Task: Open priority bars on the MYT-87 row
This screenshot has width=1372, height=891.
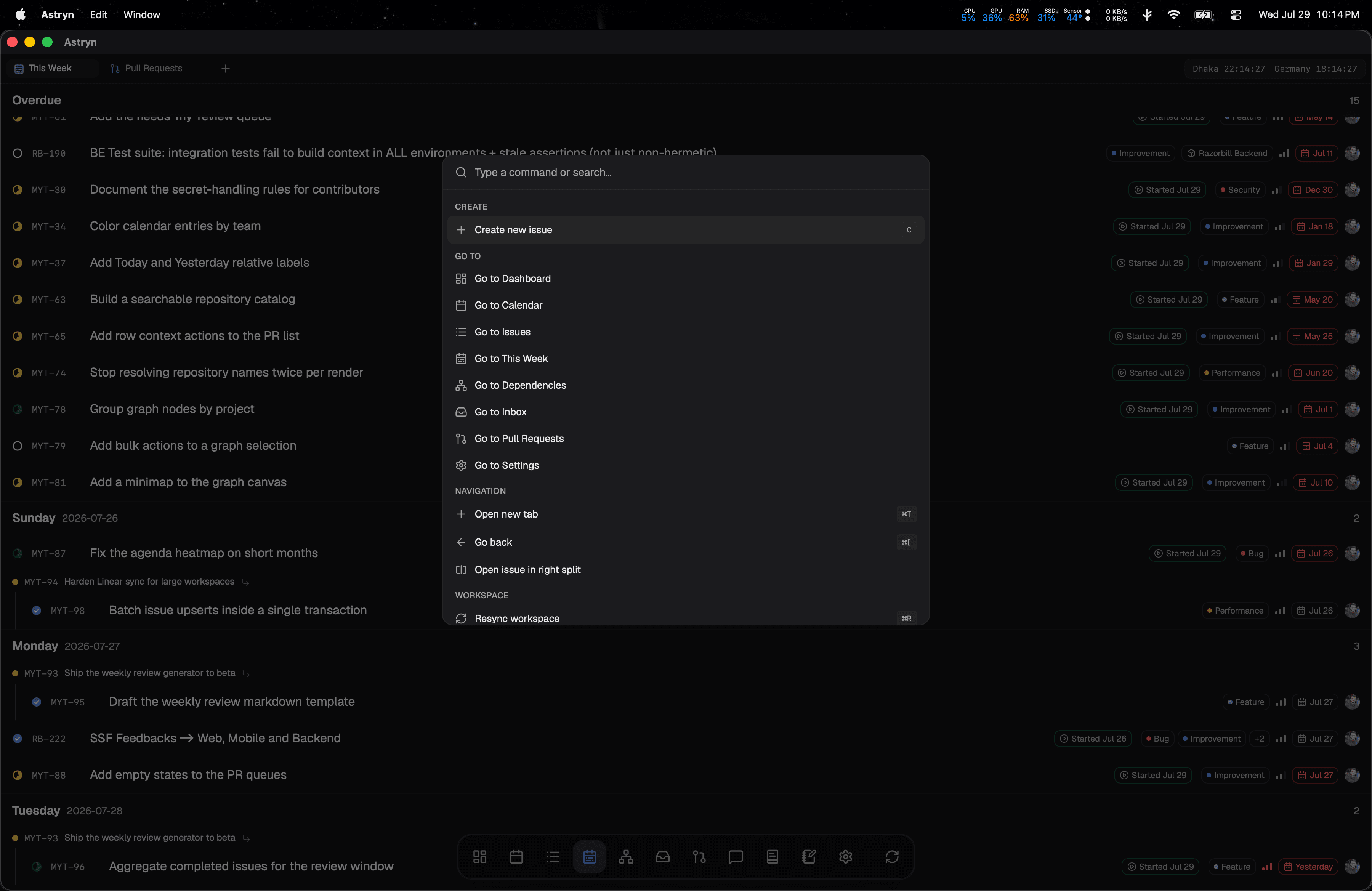Action: [x=1280, y=553]
